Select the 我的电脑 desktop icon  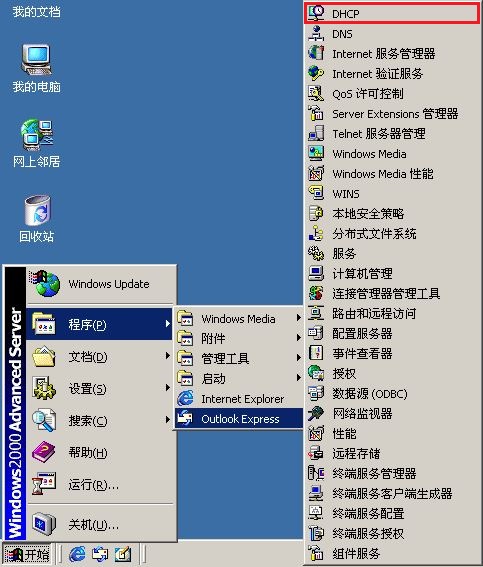click(36, 68)
